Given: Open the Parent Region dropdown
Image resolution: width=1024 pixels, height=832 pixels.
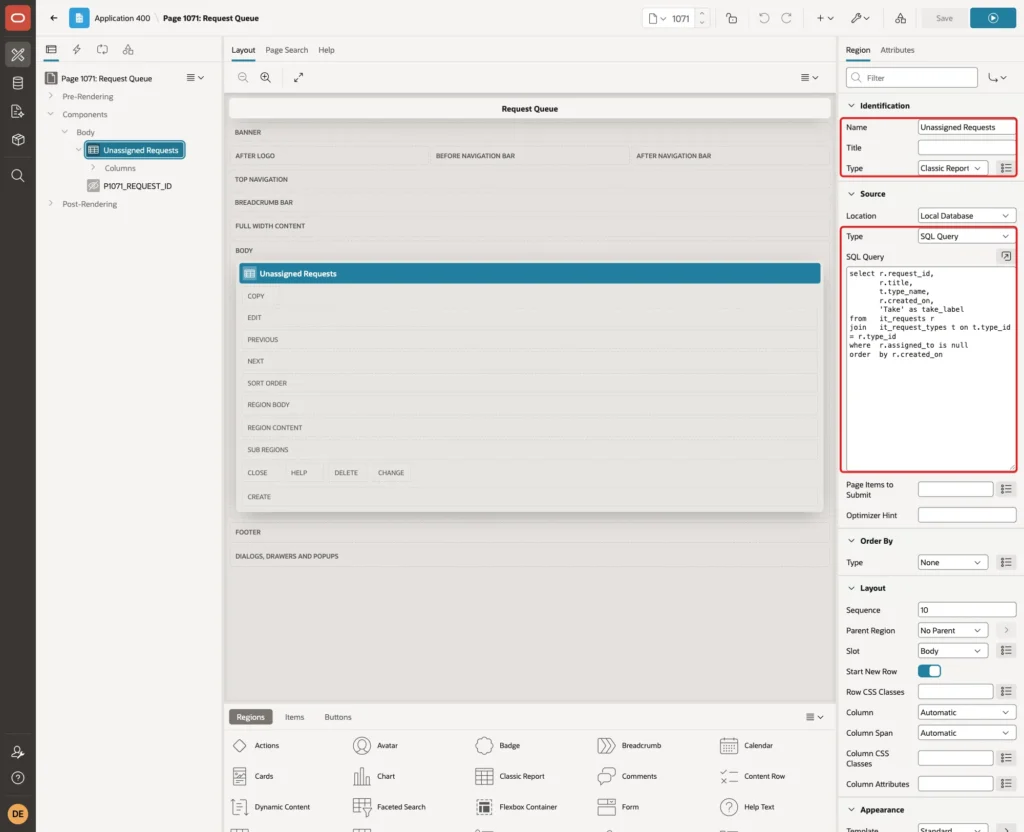Looking at the screenshot, I should (x=952, y=630).
